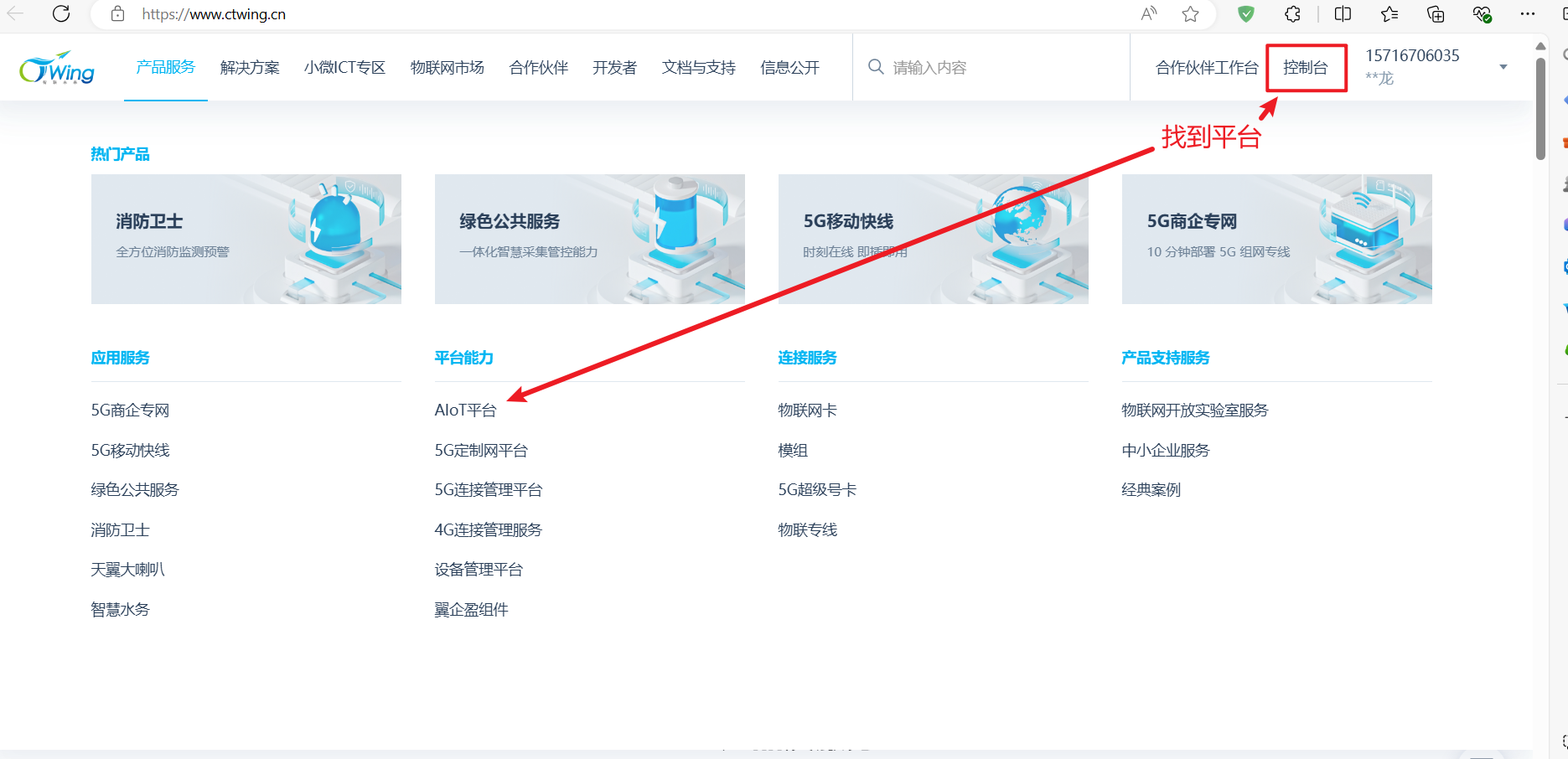Toggle split screen icon
1568x759 pixels.
tap(1343, 13)
